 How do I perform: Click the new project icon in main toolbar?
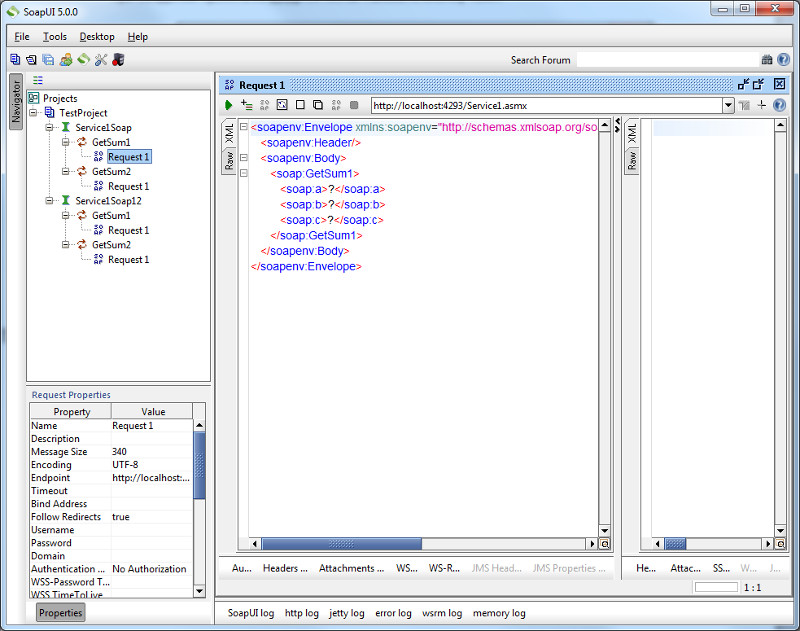pos(15,60)
